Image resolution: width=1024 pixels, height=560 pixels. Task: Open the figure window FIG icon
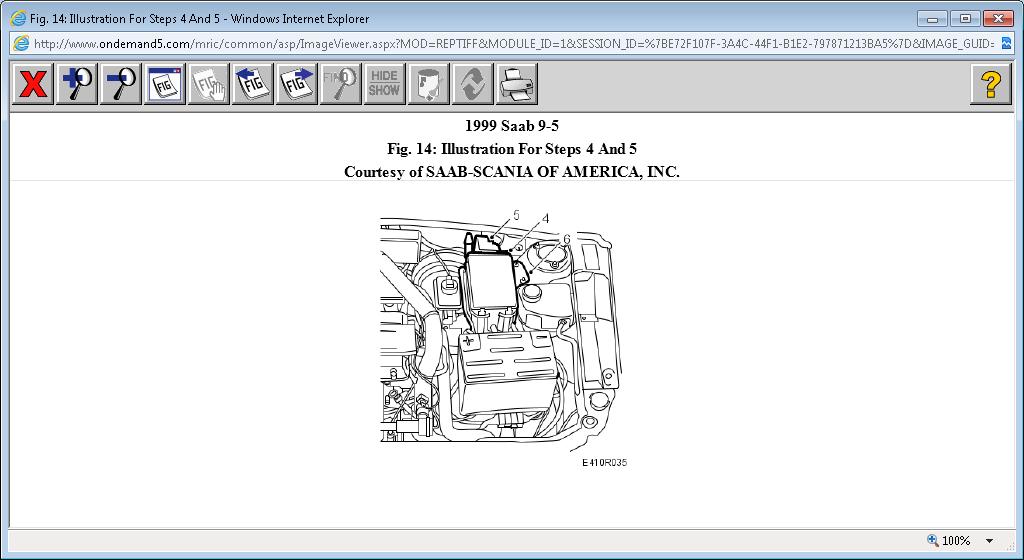click(165, 84)
